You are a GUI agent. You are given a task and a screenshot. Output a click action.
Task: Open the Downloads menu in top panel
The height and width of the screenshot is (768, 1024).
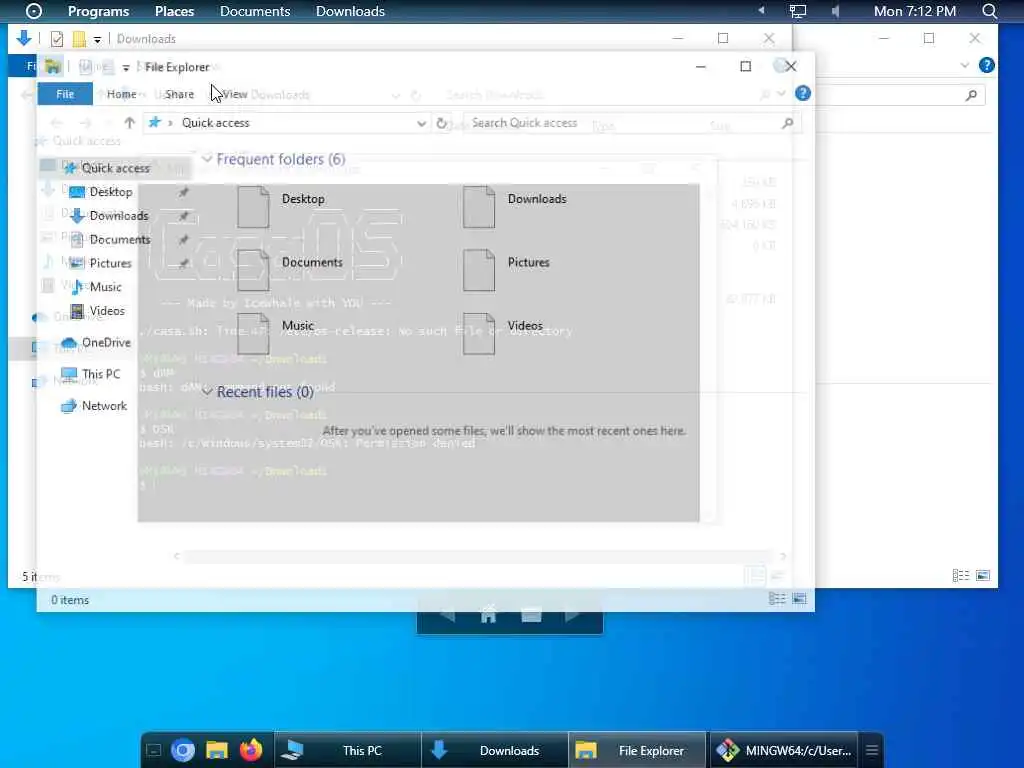350,11
